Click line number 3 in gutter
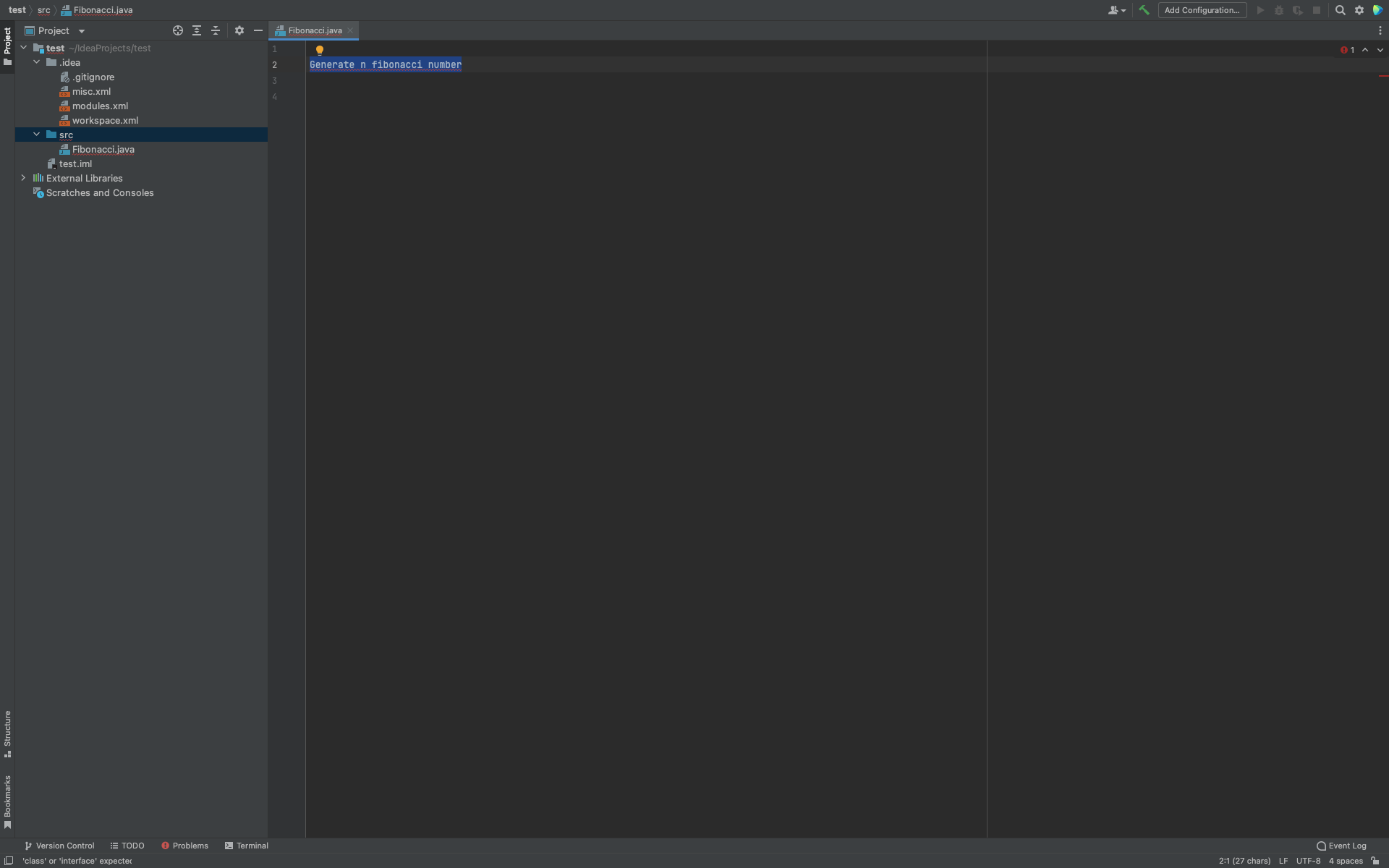 (274, 81)
